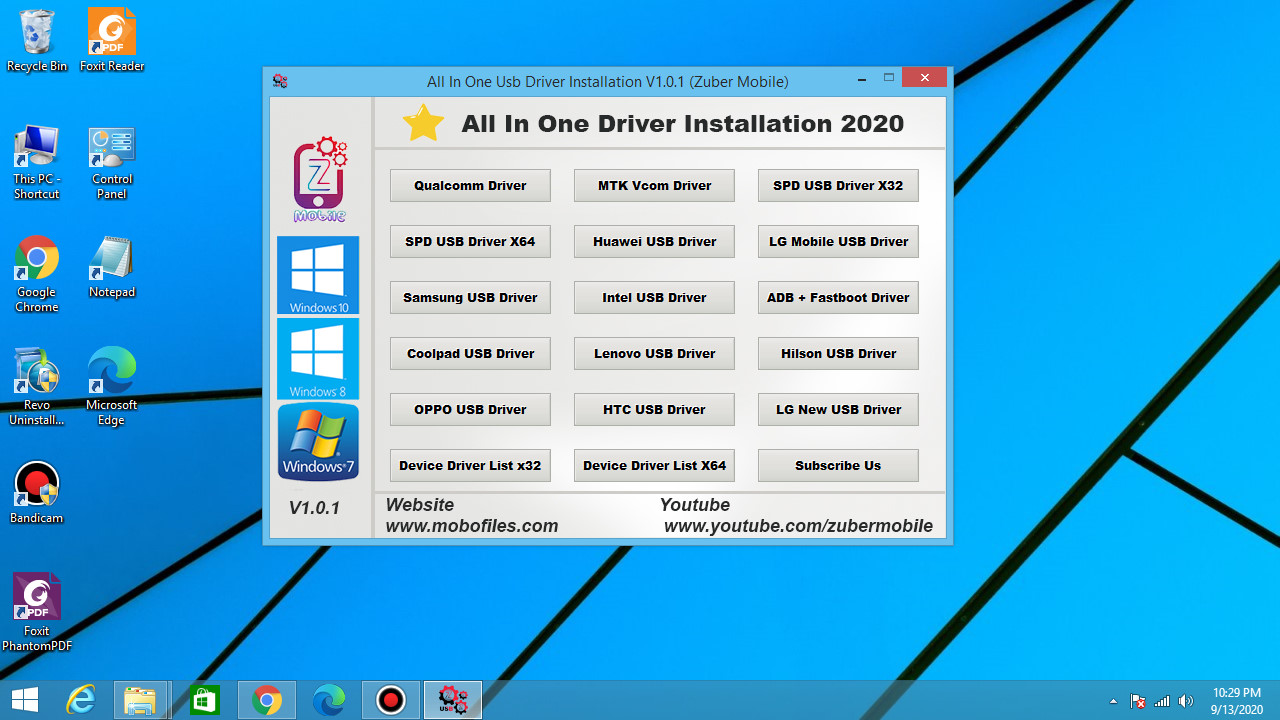The image size is (1280, 720).
Task: Select the Windows 10 tile
Action: tap(318, 276)
